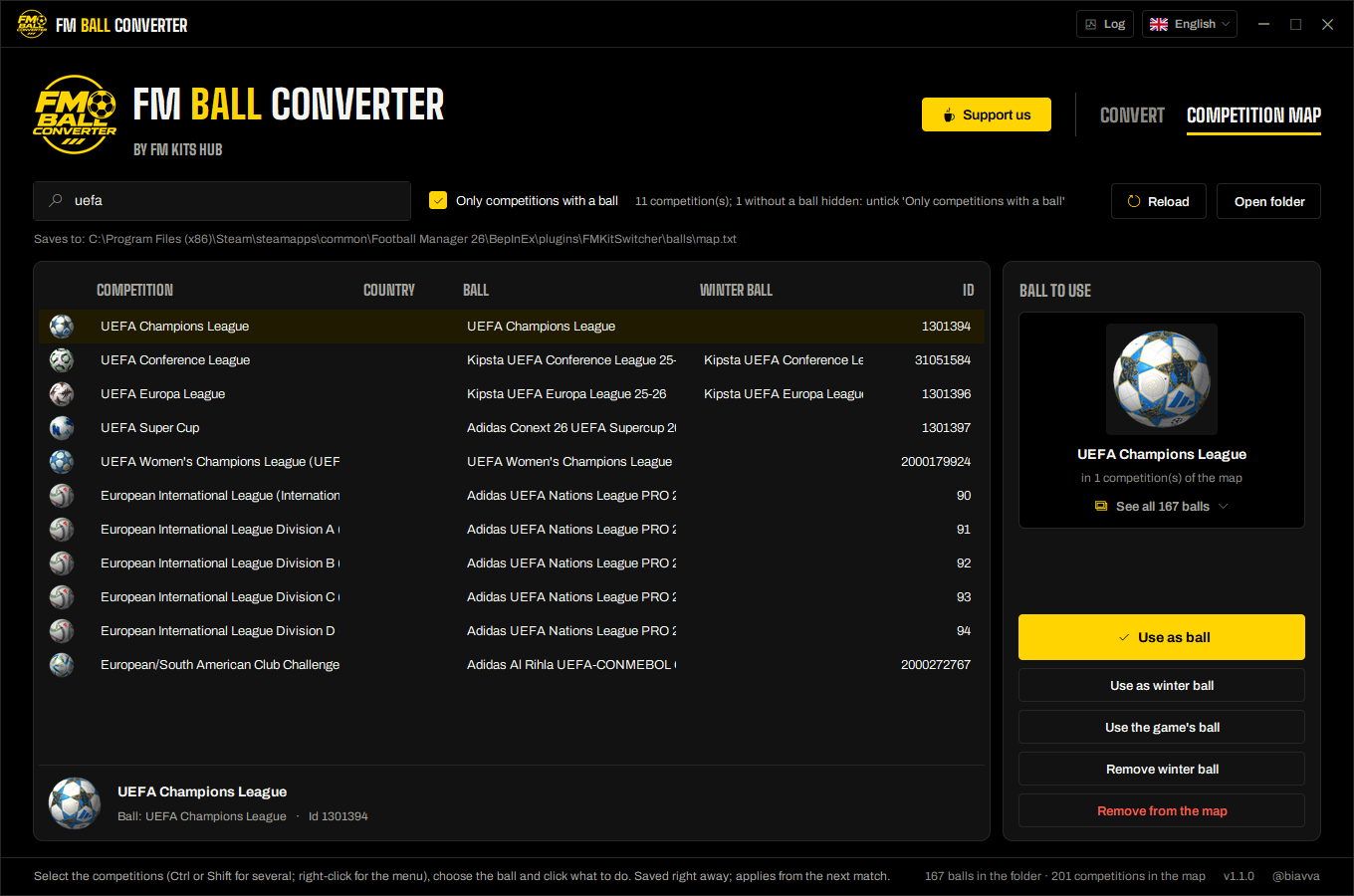Switch to the Convert tab

coord(1132,115)
